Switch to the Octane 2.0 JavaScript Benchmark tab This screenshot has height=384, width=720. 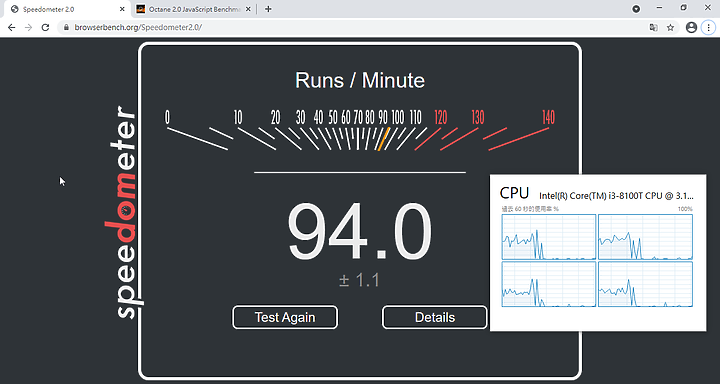(195, 9)
